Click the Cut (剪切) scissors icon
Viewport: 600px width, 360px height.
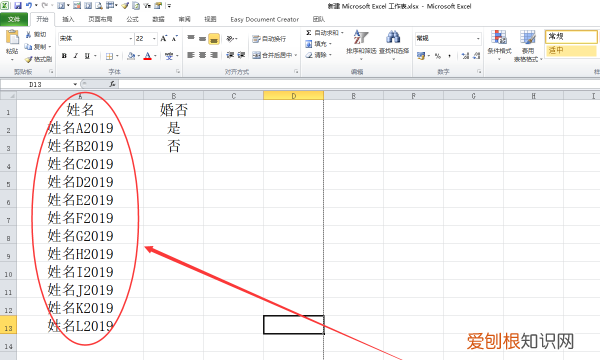(28, 34)
